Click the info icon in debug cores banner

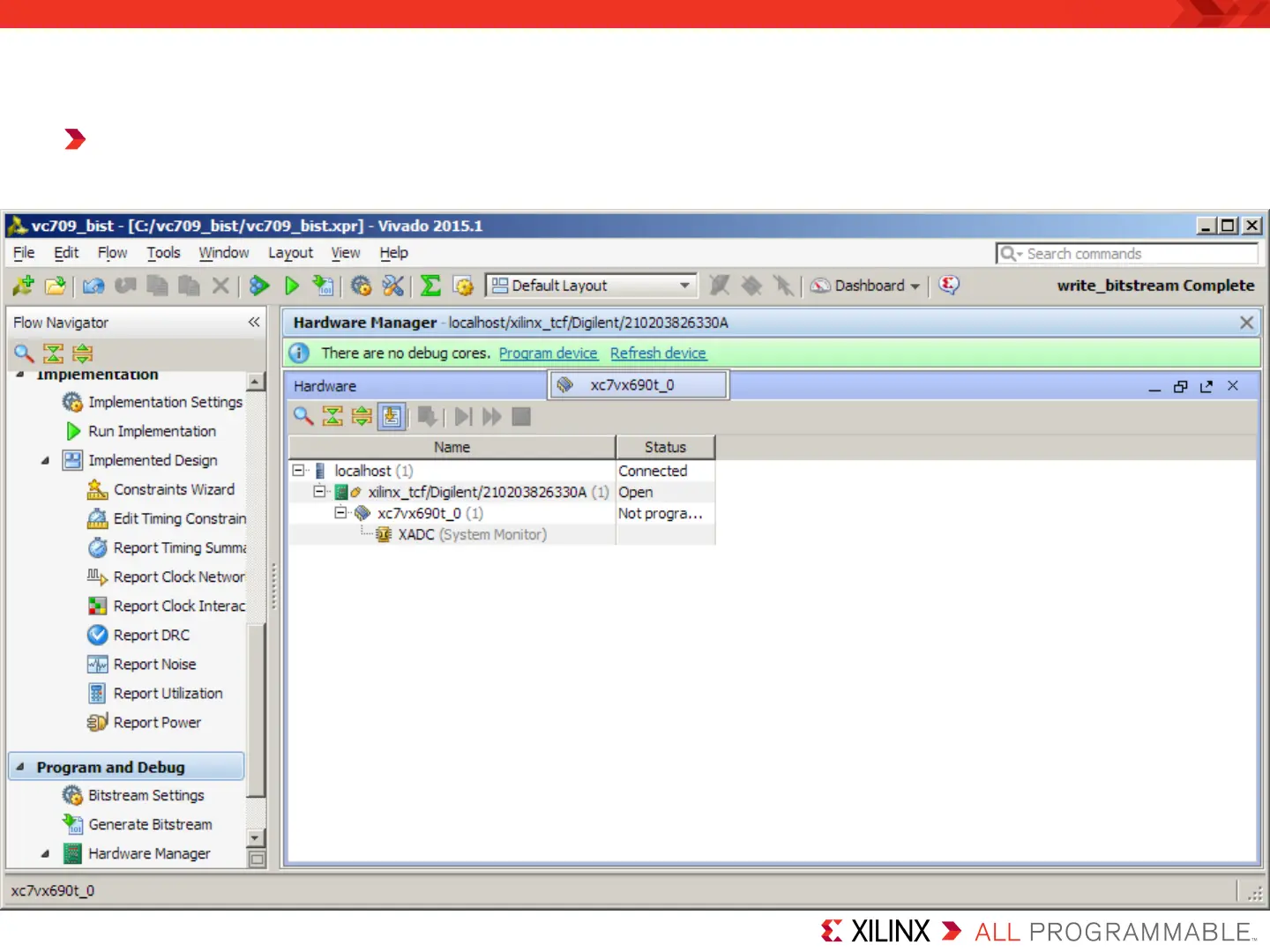point(299,353)
